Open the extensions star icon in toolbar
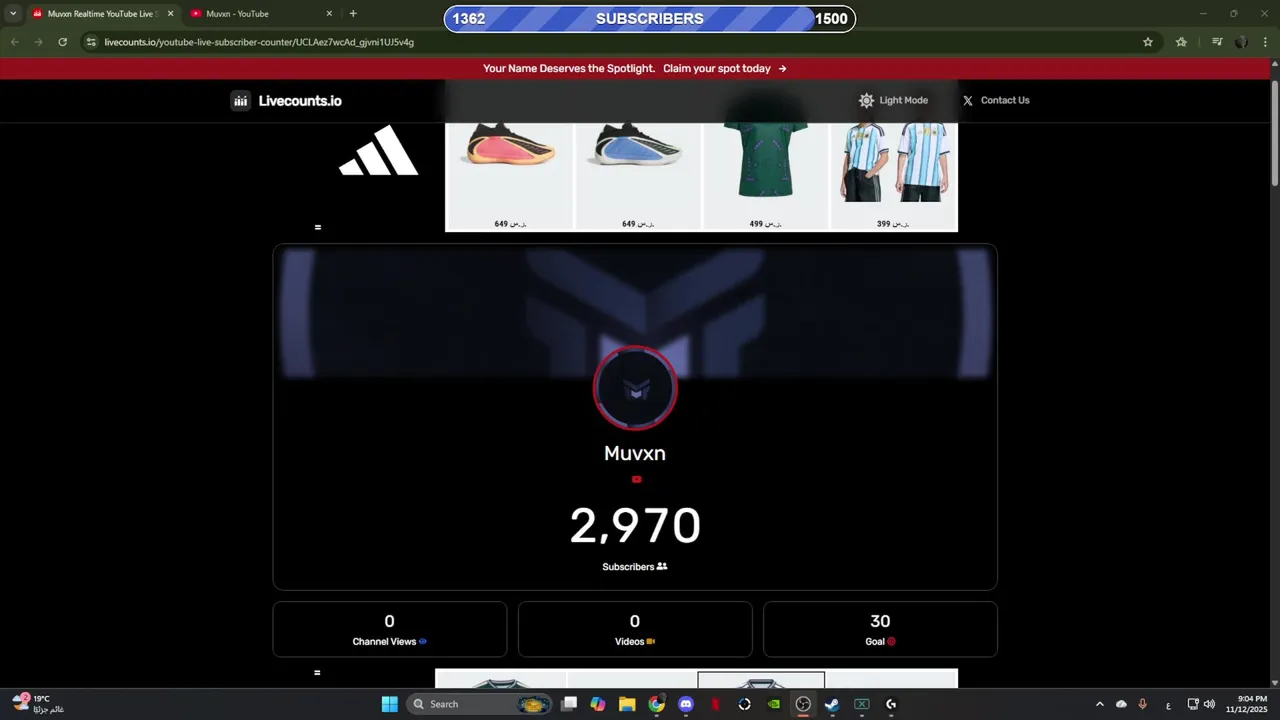Screen dimensions: 1280x720 (1181, 42)
